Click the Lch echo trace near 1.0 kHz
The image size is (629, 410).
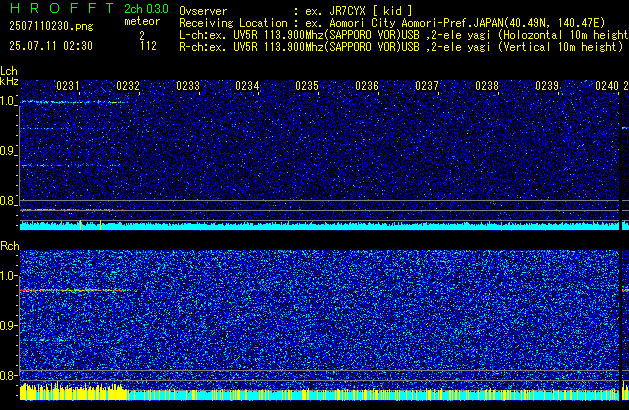[x=74, y=102]
